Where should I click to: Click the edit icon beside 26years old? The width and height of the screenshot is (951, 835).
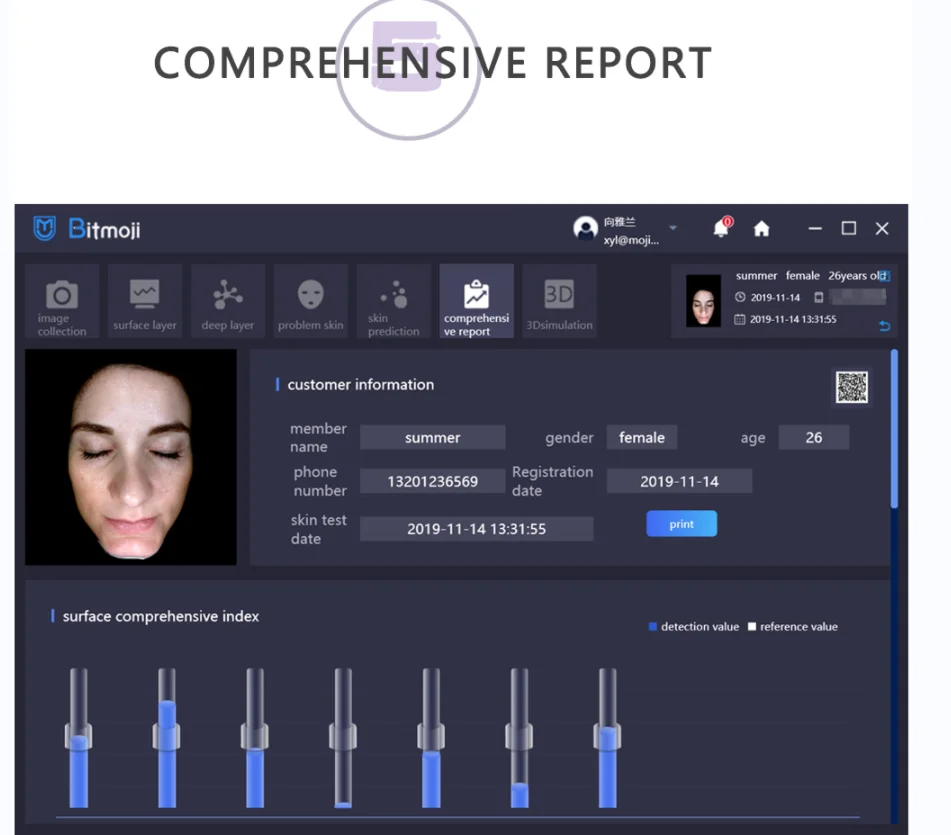[883, 276]
